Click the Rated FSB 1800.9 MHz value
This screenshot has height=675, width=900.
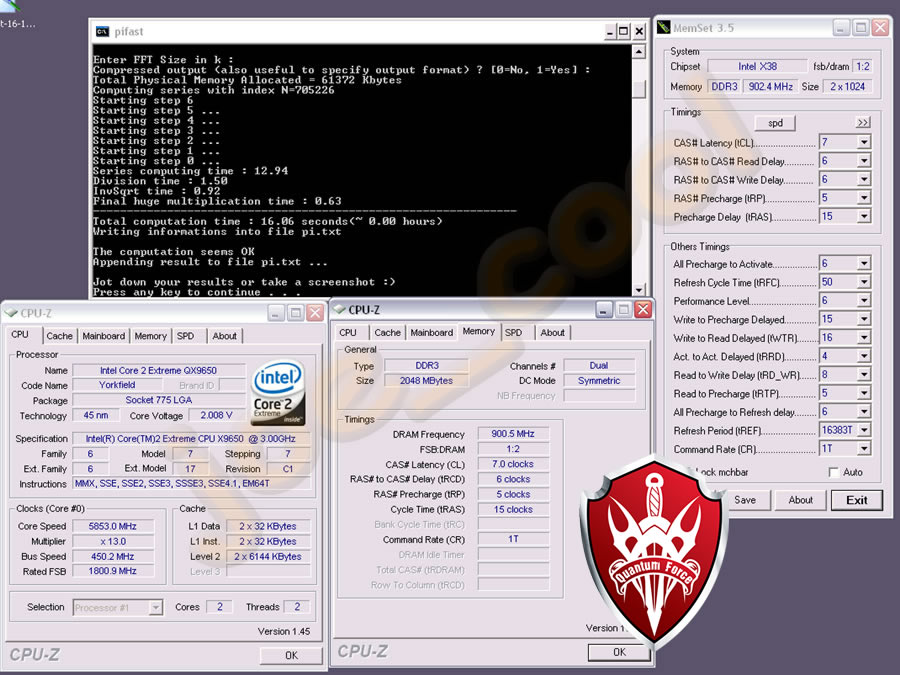pyautogui.click(x=112, y=571)
